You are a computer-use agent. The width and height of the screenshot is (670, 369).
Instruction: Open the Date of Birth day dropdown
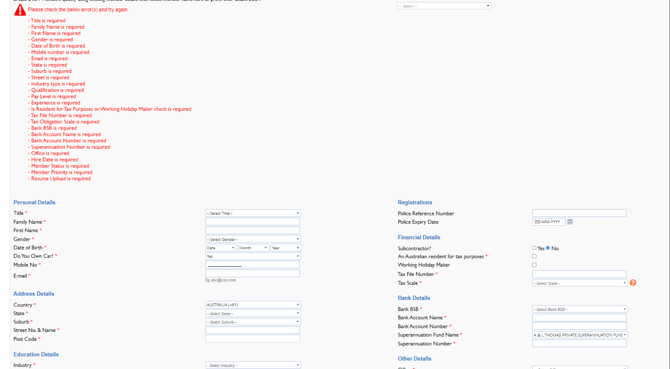tap(220, 248)
